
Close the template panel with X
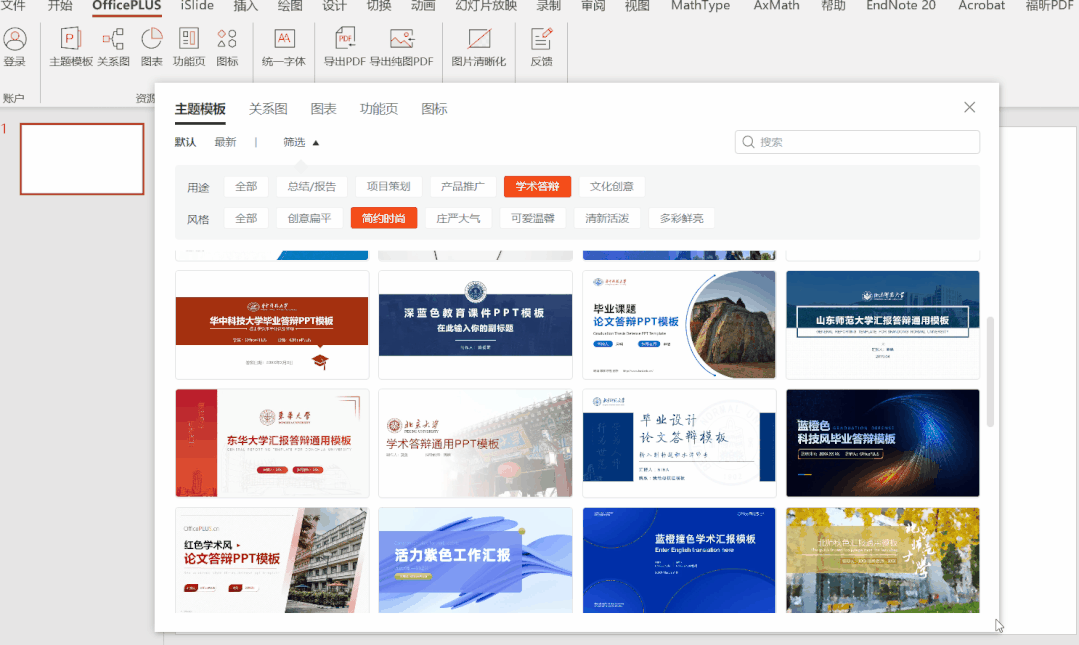(970, 107)
